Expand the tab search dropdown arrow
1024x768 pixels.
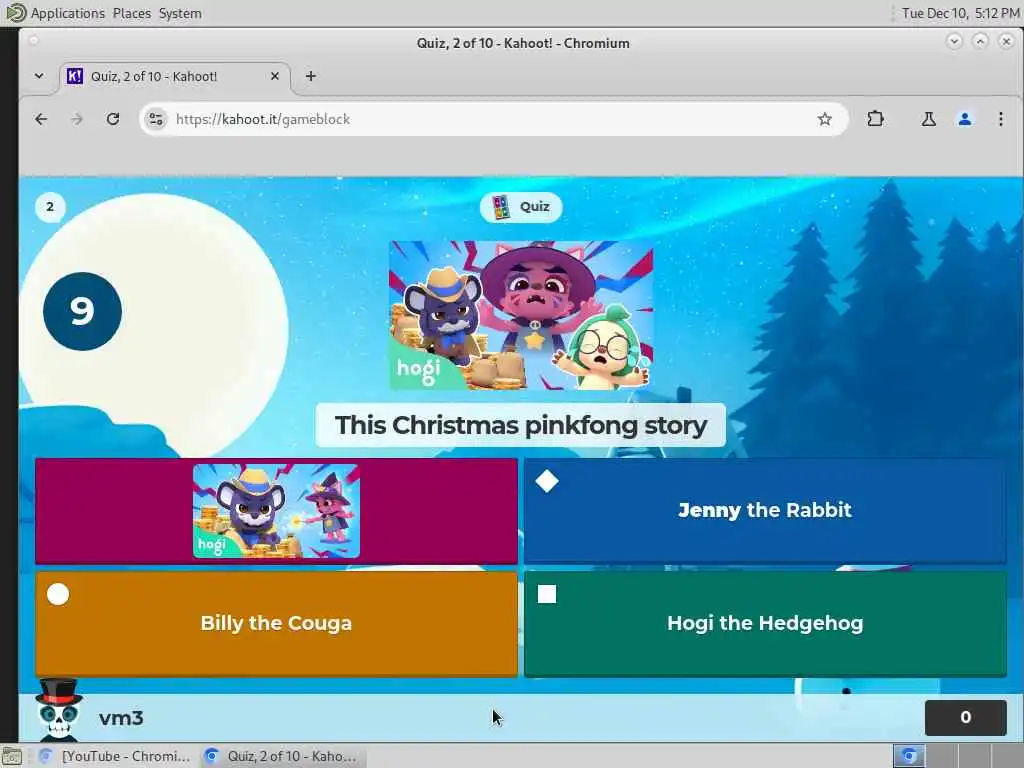(39, 76)
